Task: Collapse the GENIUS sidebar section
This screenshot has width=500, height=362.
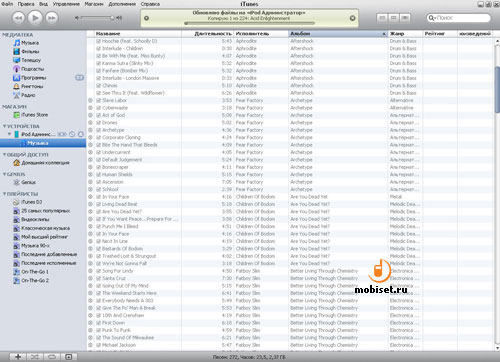Action: (x=4, y=174)
